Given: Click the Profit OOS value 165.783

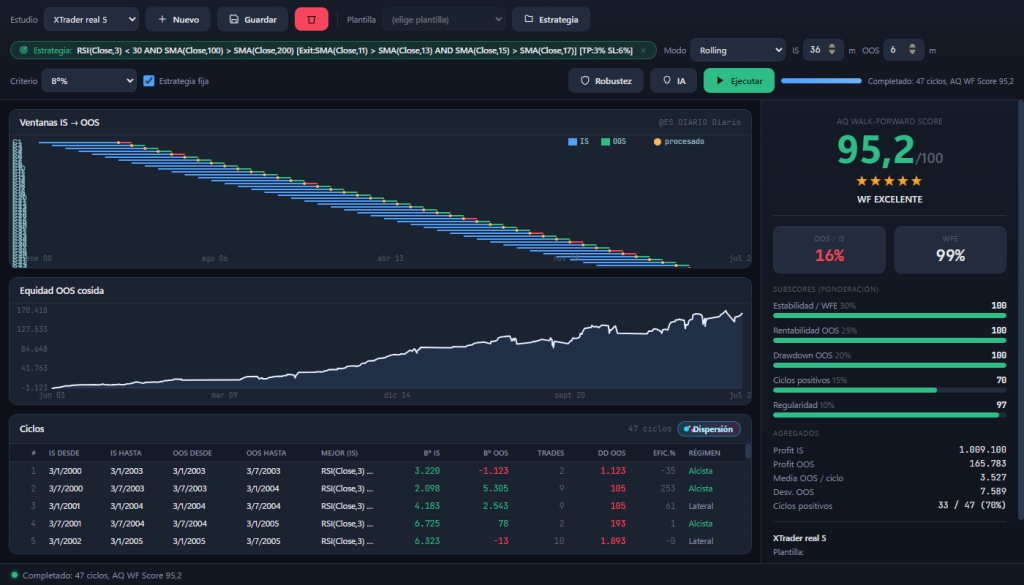Looking at the screenshot, I should (x=987, y=464).
